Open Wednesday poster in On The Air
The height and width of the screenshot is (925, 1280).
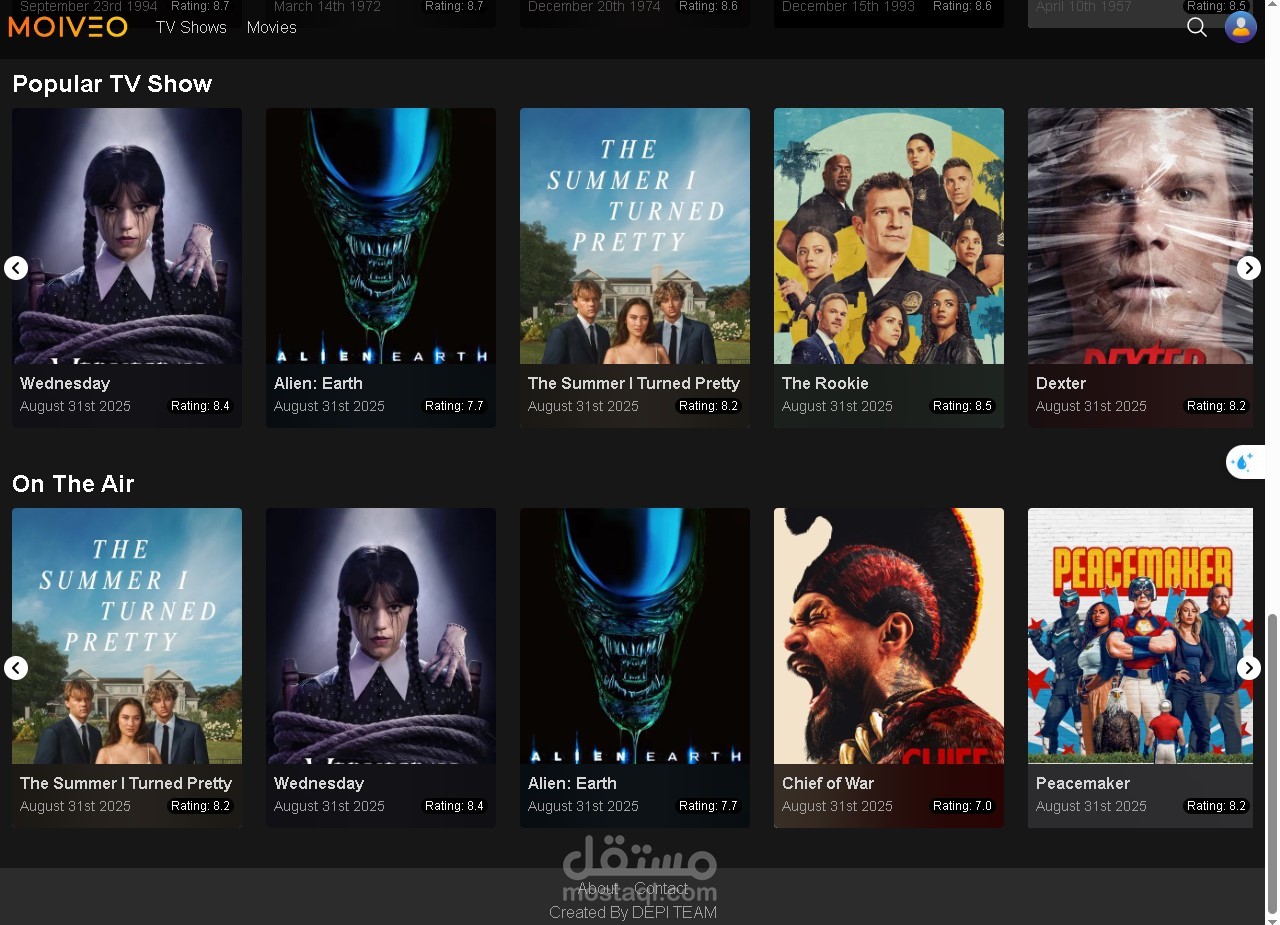pos(381,636)
